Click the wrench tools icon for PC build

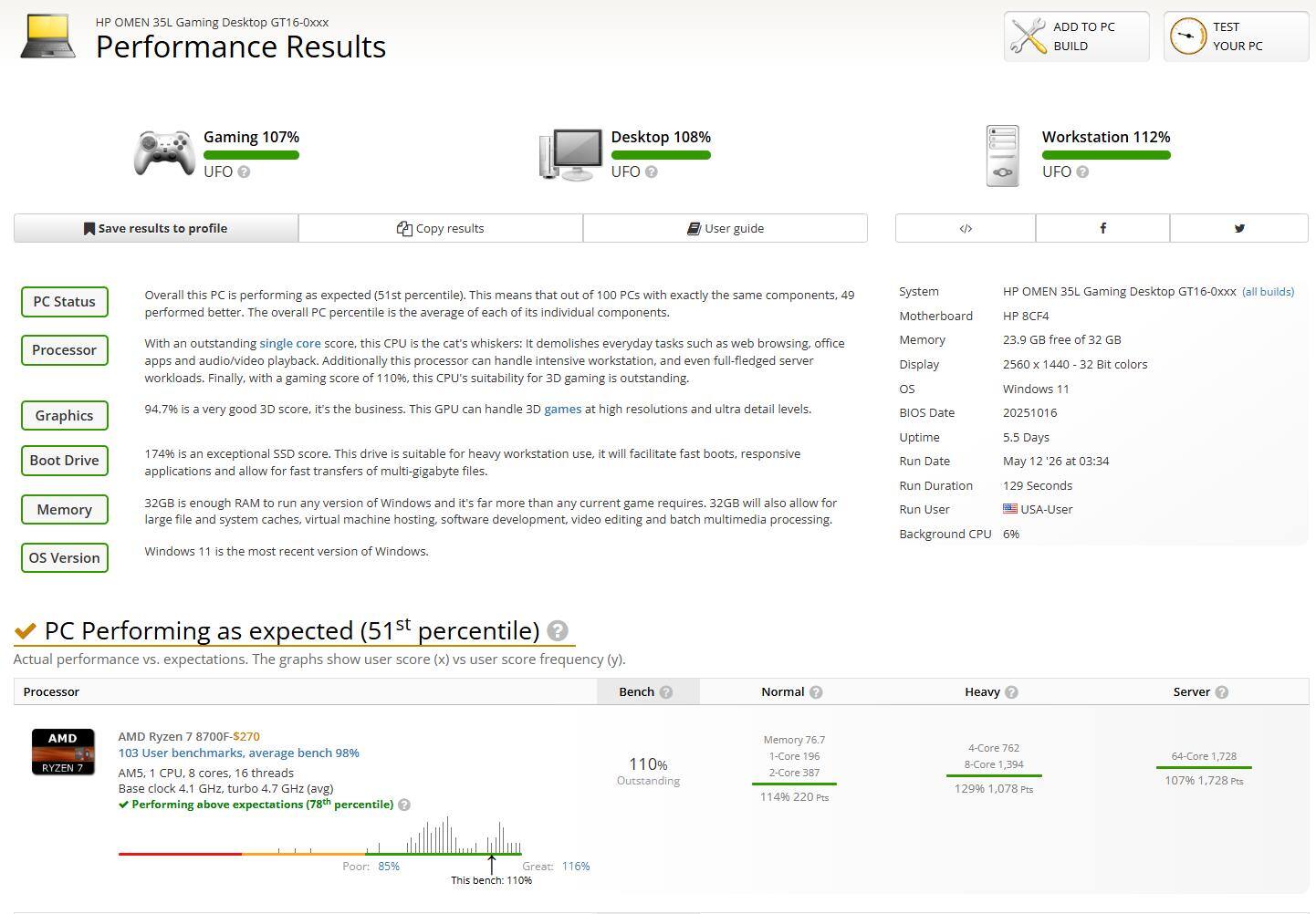[1029, 36]
